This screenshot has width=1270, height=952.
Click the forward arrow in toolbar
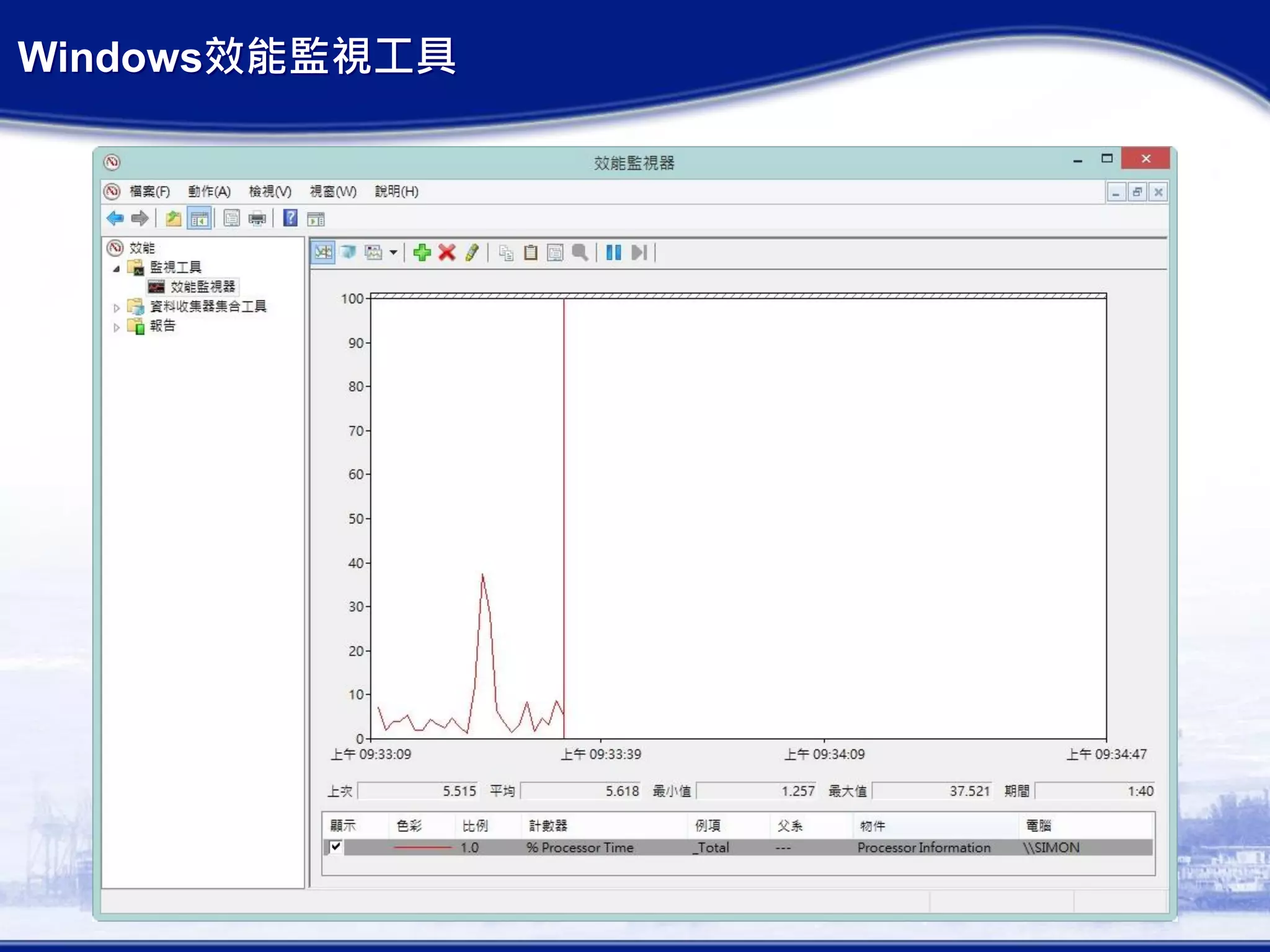(140, 218)
